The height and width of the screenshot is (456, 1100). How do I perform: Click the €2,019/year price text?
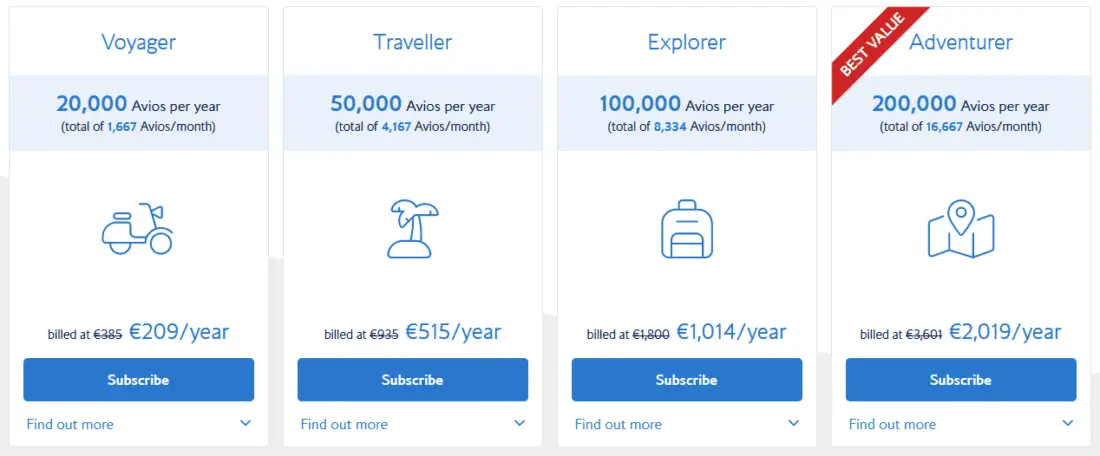[x=1005, y=332]
